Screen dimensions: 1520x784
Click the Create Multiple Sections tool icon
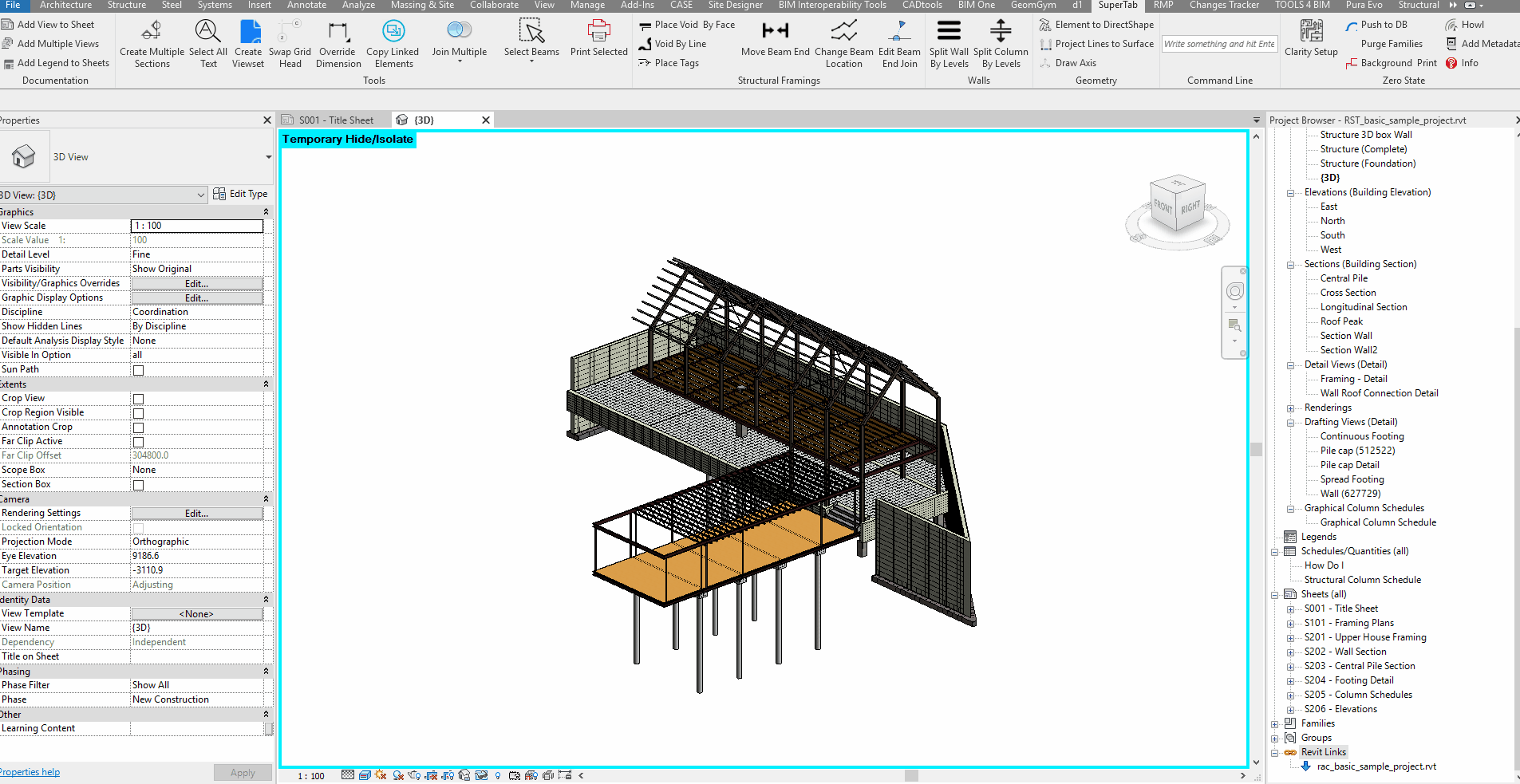tap(152, 32)
